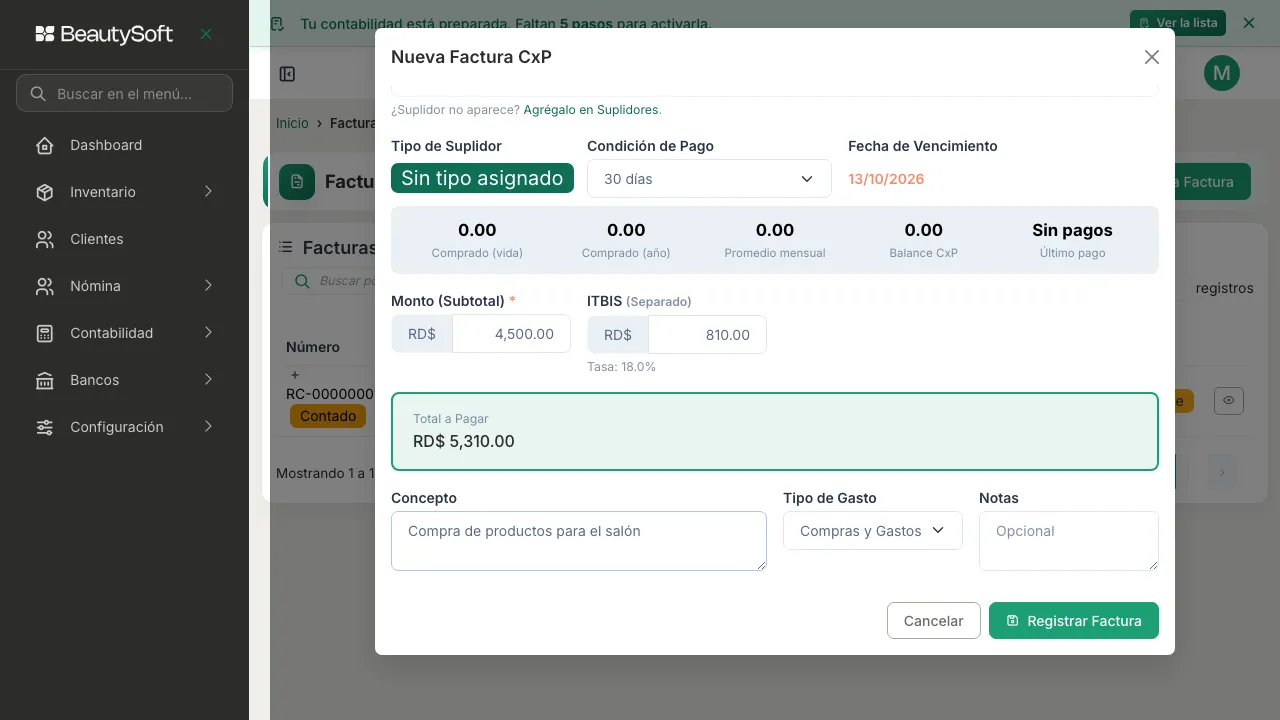This screenshot has height=720, width=1280.
Task: Click the Agrégalo en Suplidores link
Action: pos(590,110)
